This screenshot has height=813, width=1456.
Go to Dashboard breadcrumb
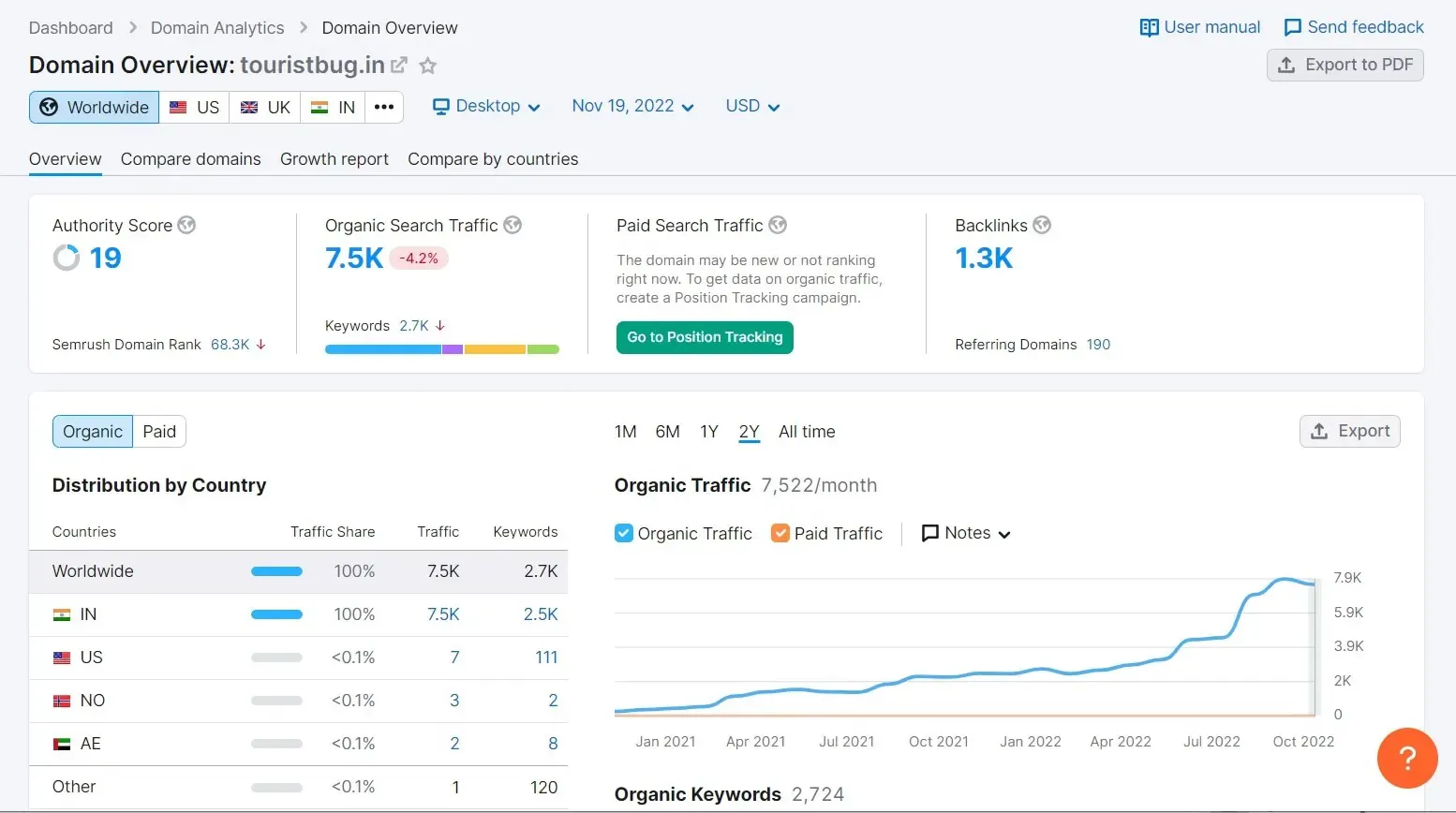click(x=71, y=28)
